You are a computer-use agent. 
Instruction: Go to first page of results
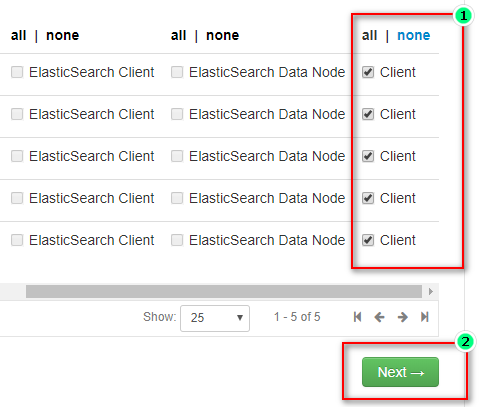coord(357,317)
